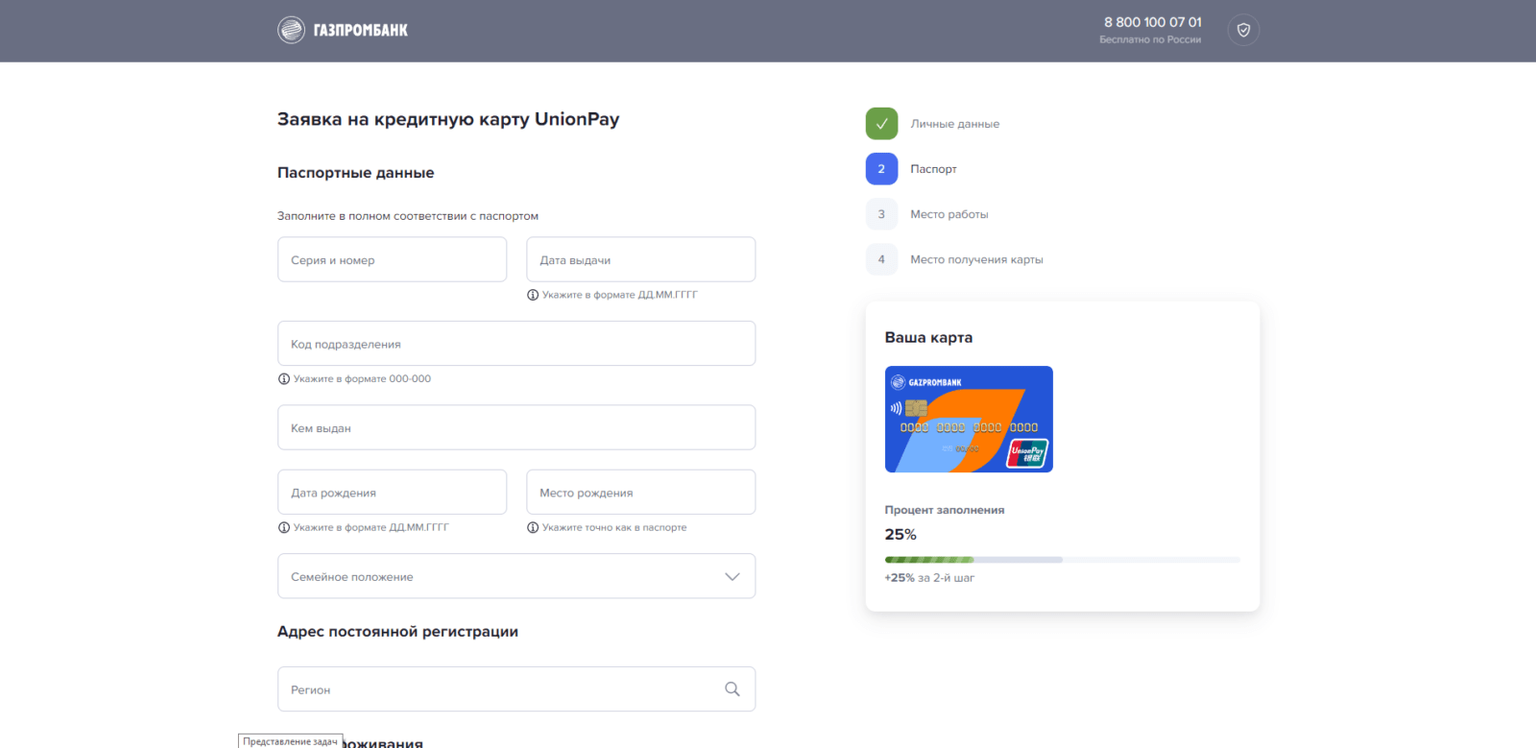Open the shield security icon in header

1243,30
